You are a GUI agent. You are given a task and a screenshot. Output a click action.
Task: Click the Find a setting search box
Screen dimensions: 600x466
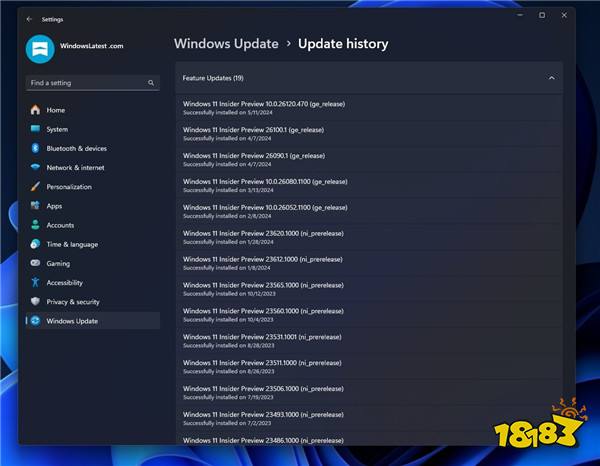[x=93, y=83]
